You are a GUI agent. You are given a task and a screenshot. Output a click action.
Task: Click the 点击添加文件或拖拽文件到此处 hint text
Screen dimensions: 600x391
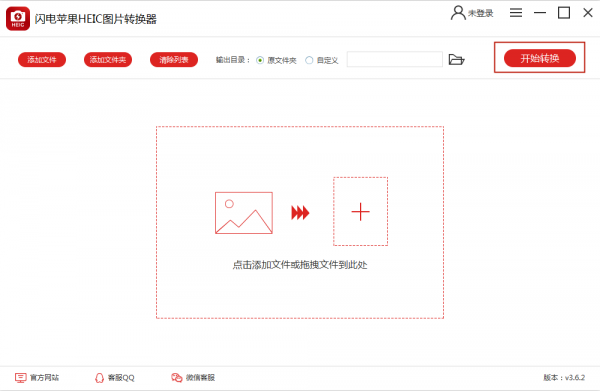point(300,265)
